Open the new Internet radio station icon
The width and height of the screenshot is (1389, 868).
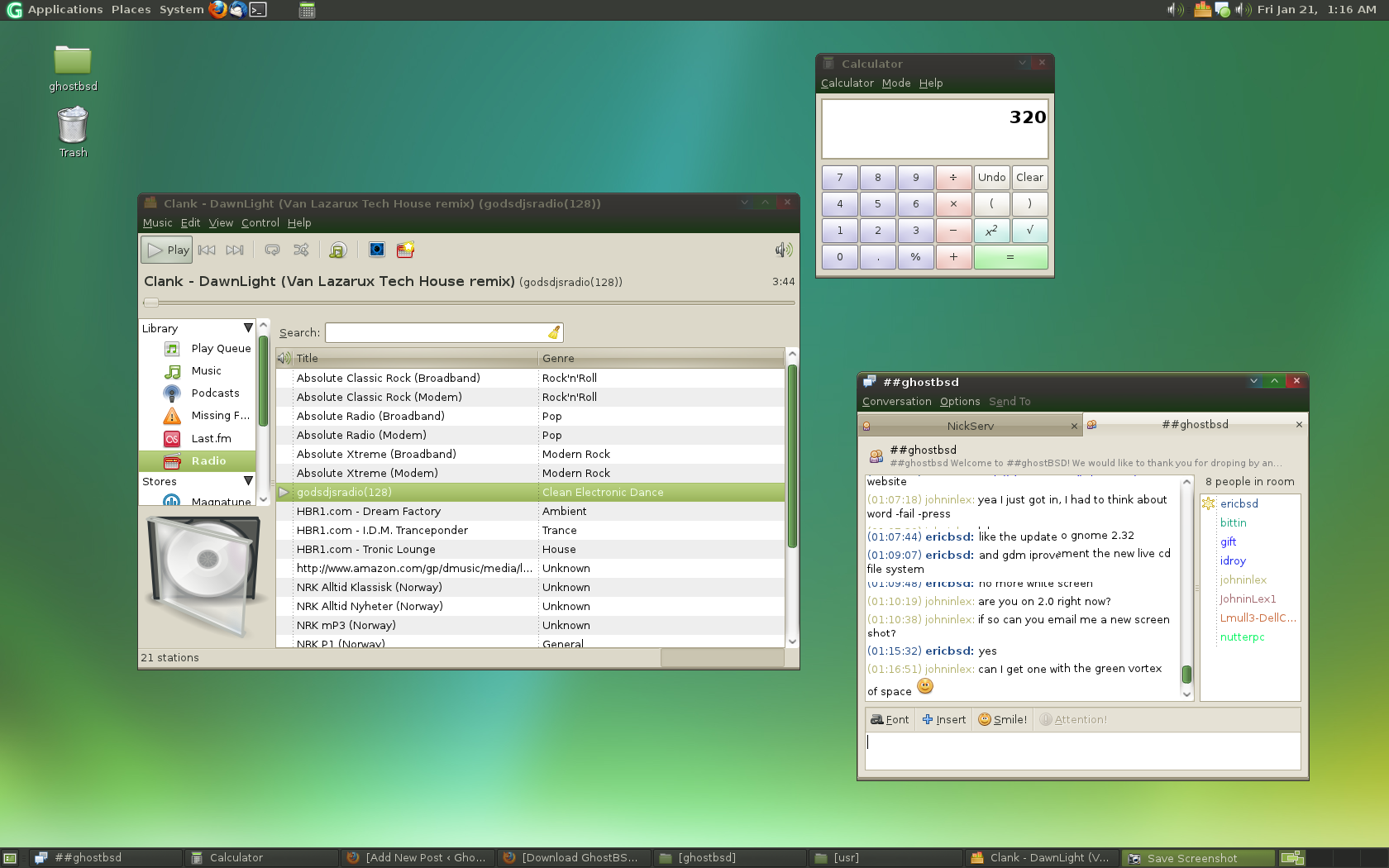pos(405,250)
